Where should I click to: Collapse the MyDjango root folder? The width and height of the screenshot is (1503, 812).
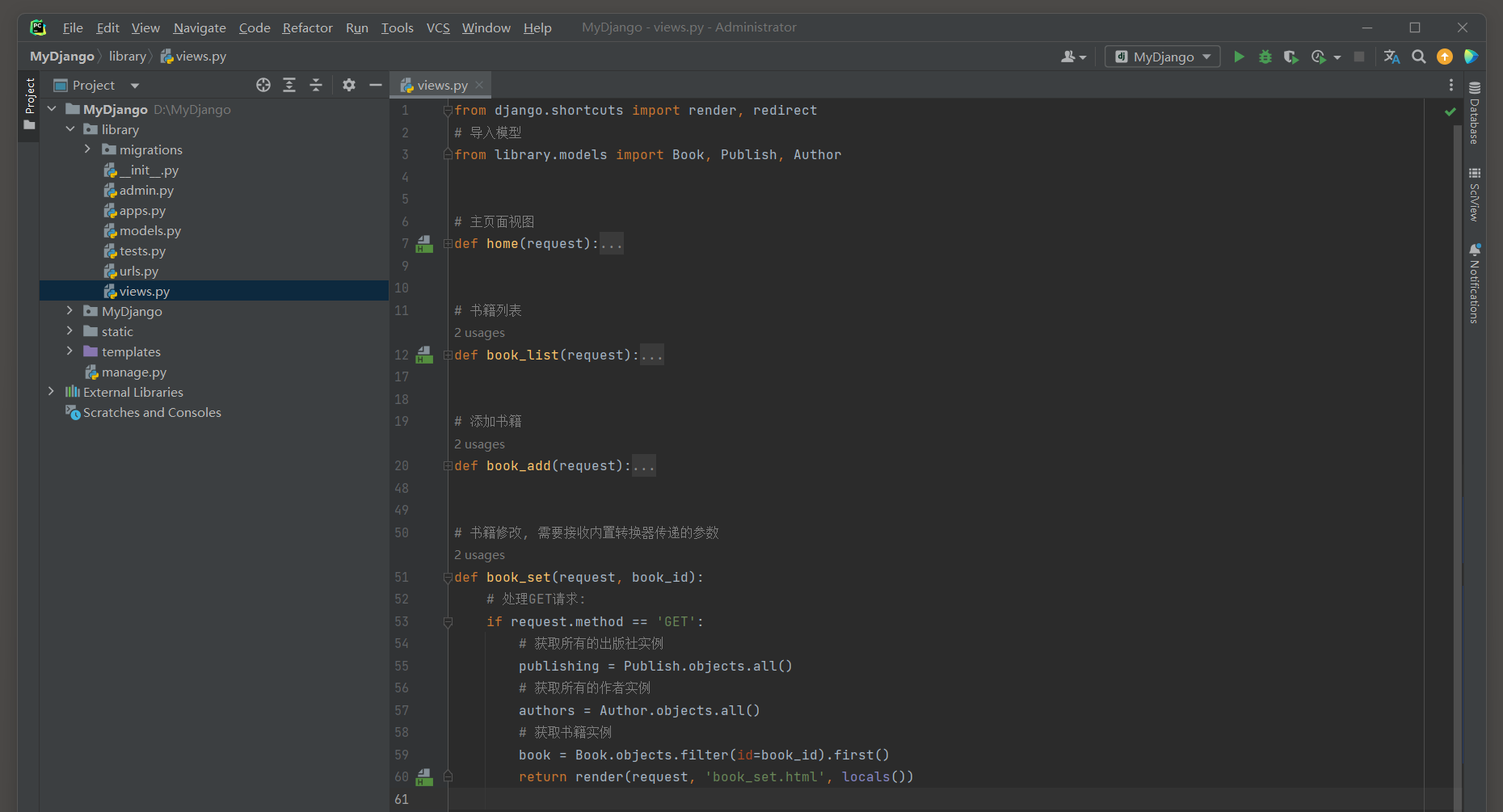tap(52, 109)
